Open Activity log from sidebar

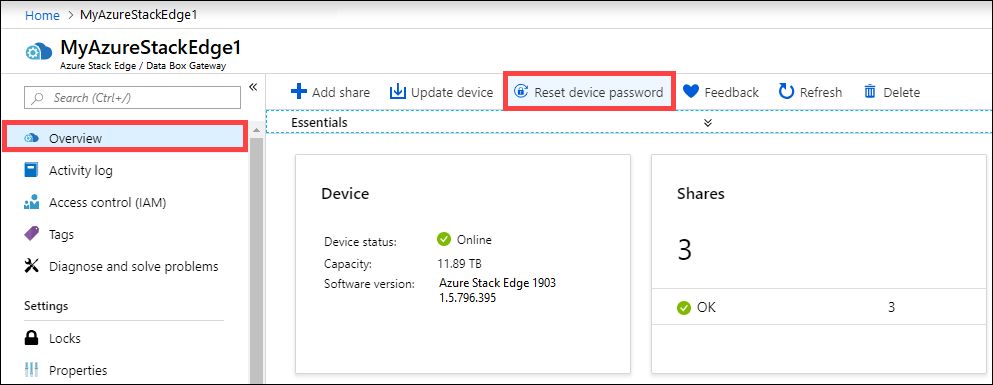(80, 170)
